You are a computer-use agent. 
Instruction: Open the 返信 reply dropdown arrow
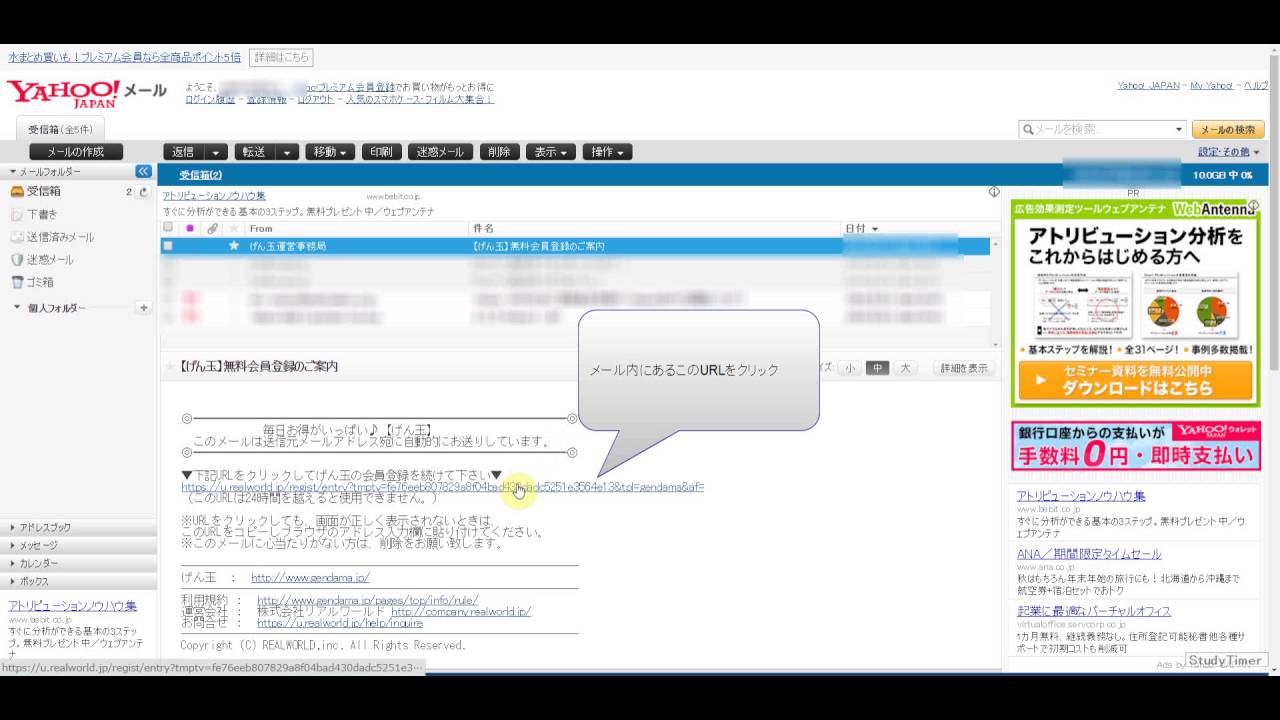pos(216,152)
